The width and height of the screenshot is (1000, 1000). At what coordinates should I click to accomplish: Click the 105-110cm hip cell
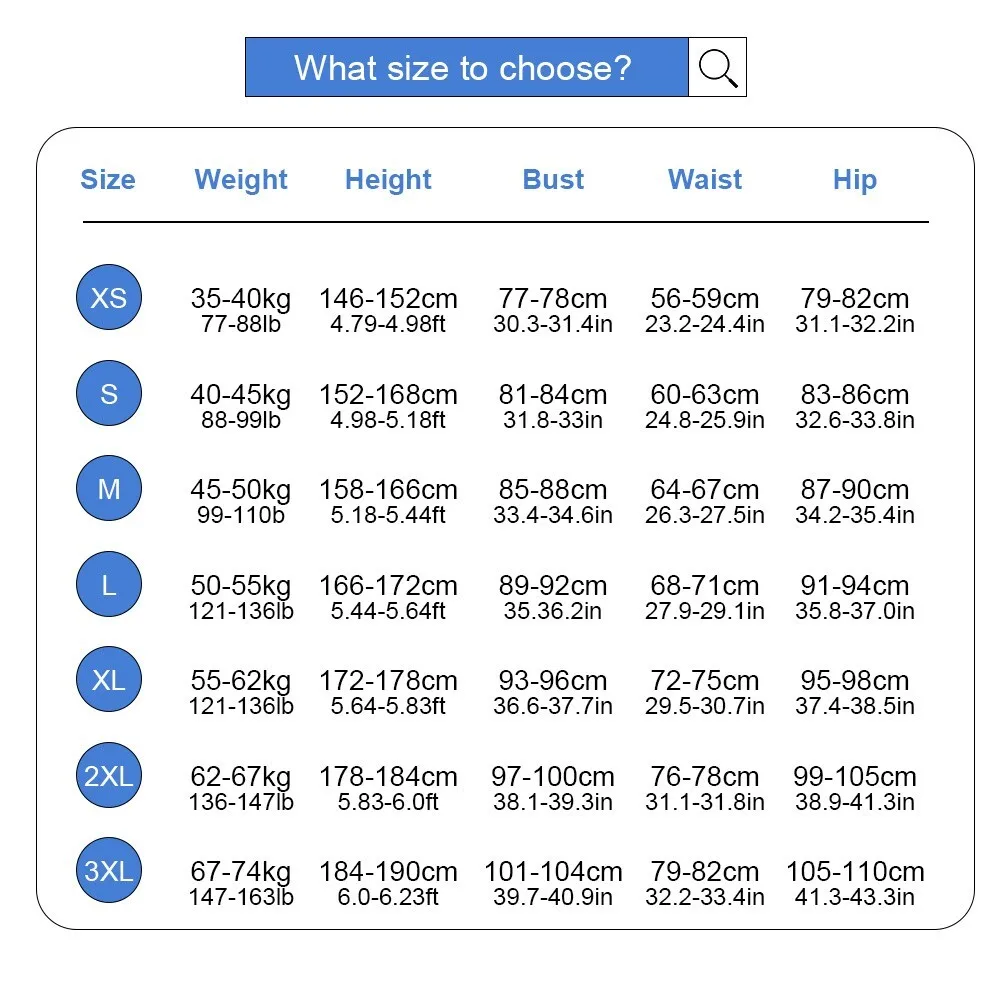click(855, 872)
